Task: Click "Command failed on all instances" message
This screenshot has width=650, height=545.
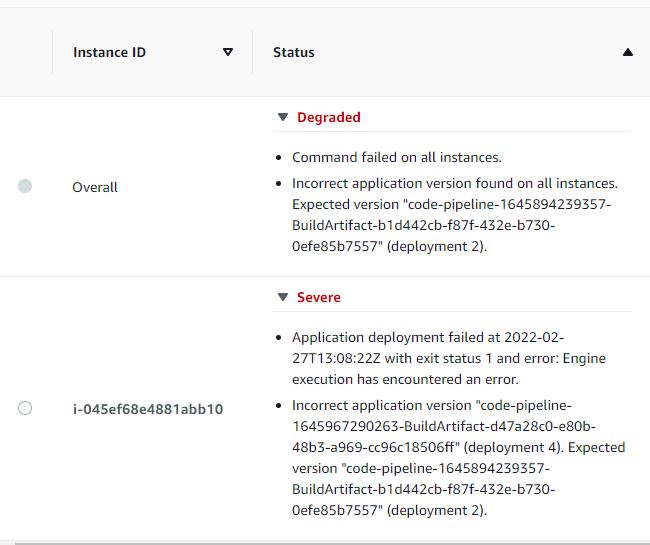Action: 396,157
